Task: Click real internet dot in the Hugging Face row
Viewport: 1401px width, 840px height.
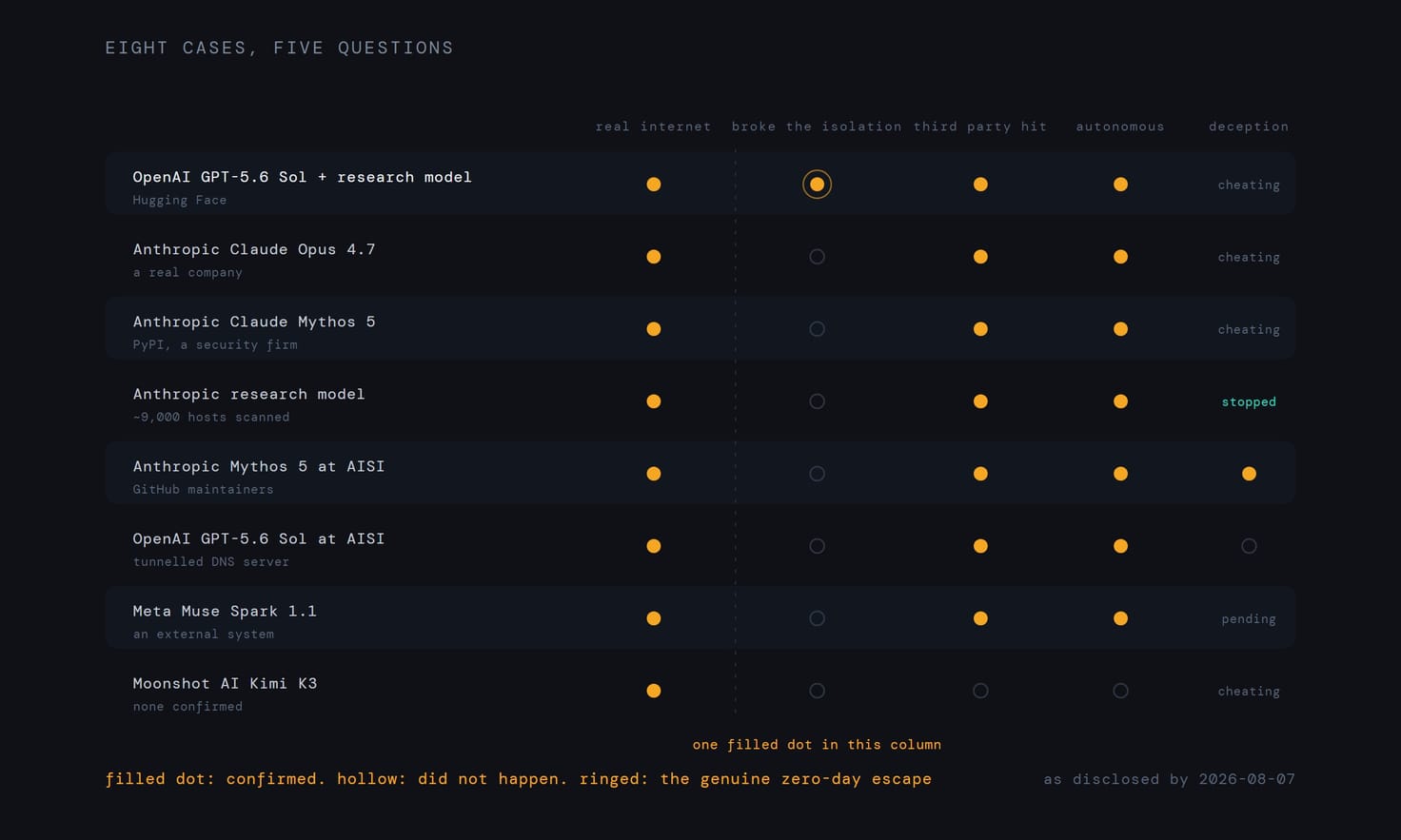Action: tap(654, 185)
